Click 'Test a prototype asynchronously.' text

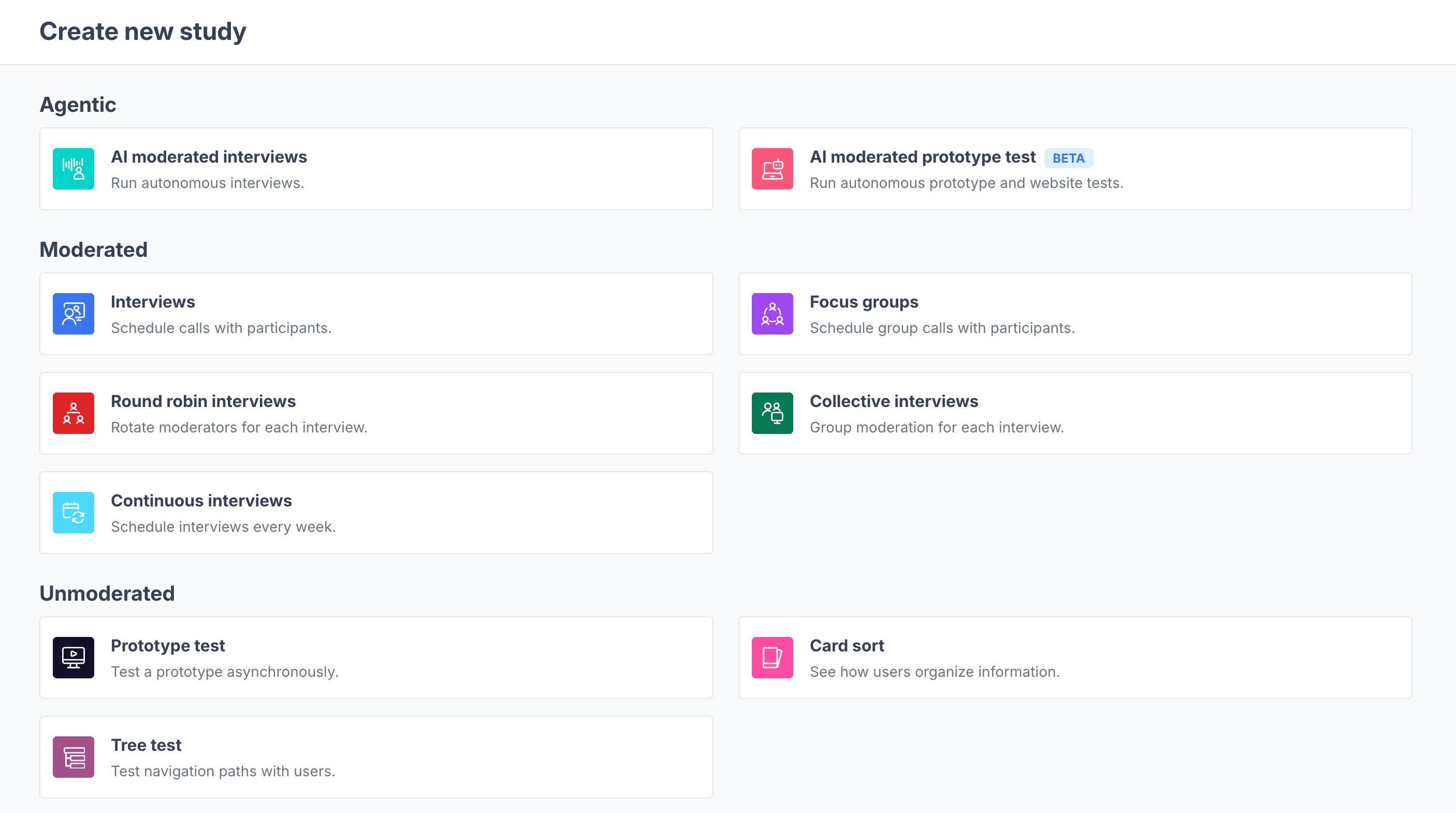coord(224,672)
